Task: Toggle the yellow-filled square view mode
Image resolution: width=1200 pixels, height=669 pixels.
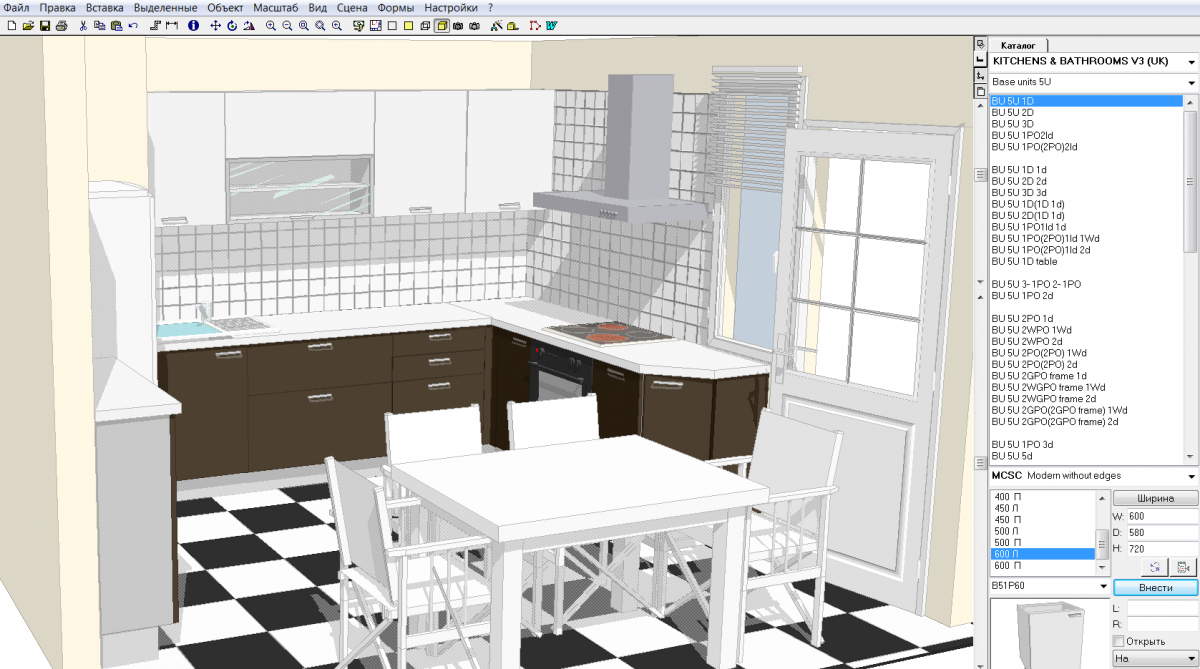Action: (409, 25)
